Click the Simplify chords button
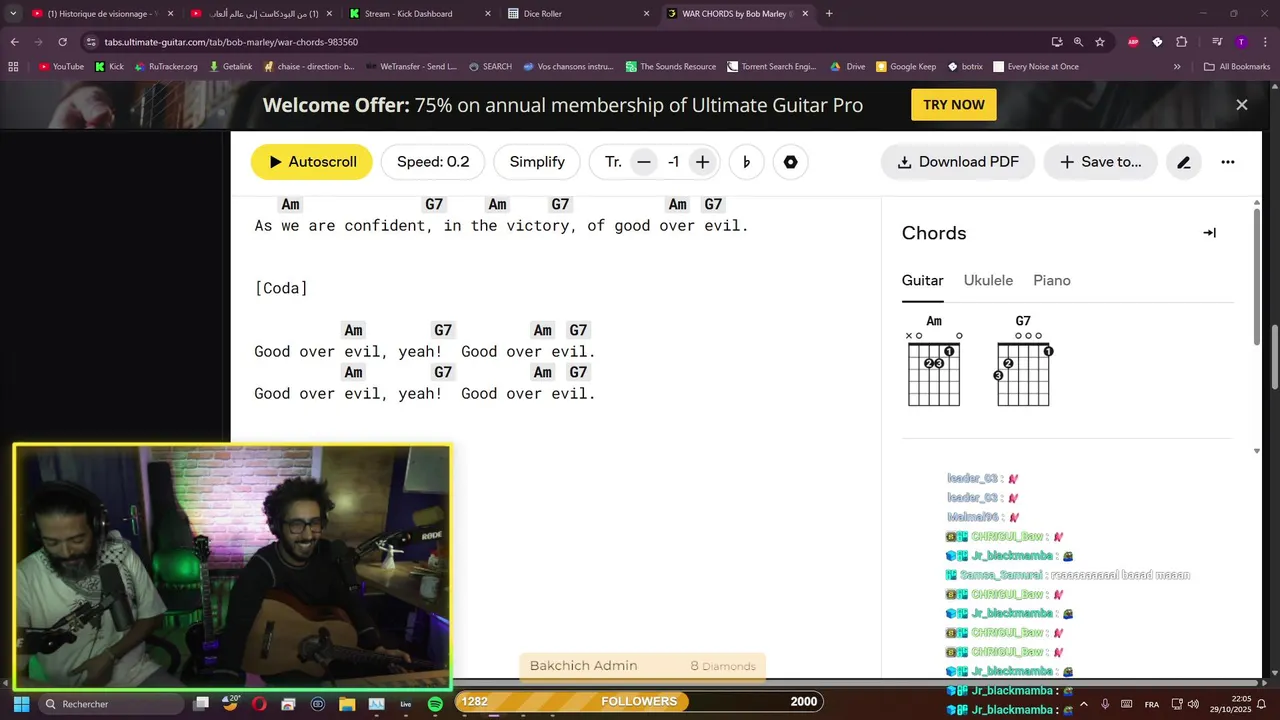Image resolution: width=1280 pixels, height=720 pixels. pos(537,162)
